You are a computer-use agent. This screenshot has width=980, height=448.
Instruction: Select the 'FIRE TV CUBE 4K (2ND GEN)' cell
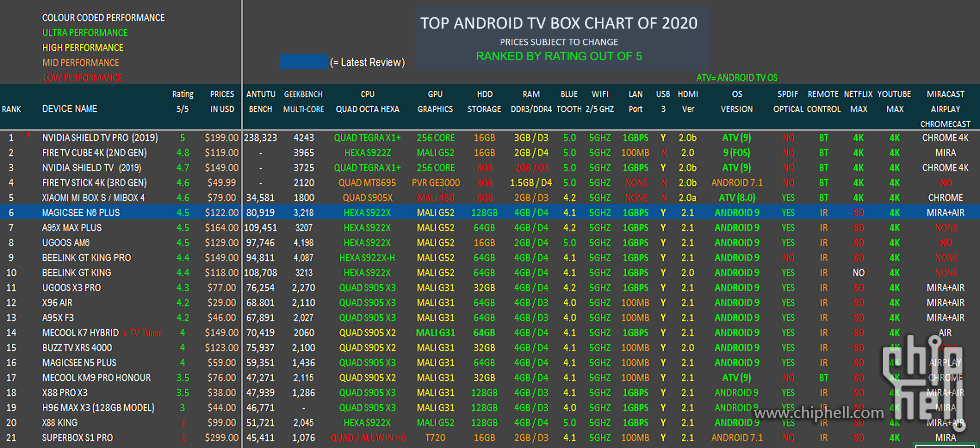tap(94, 152)
